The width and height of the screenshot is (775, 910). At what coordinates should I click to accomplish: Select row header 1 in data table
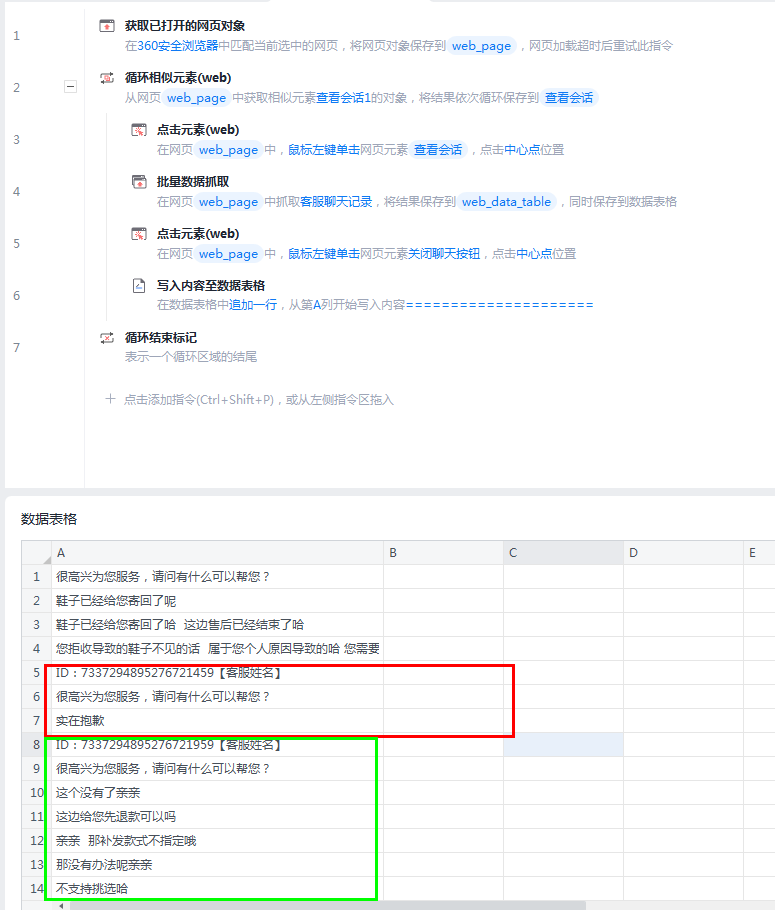37,577
